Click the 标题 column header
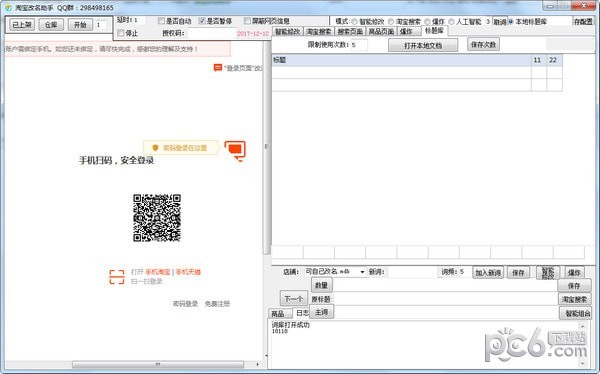The height and width of the screenshot is (374, 600). pos(401,60)
